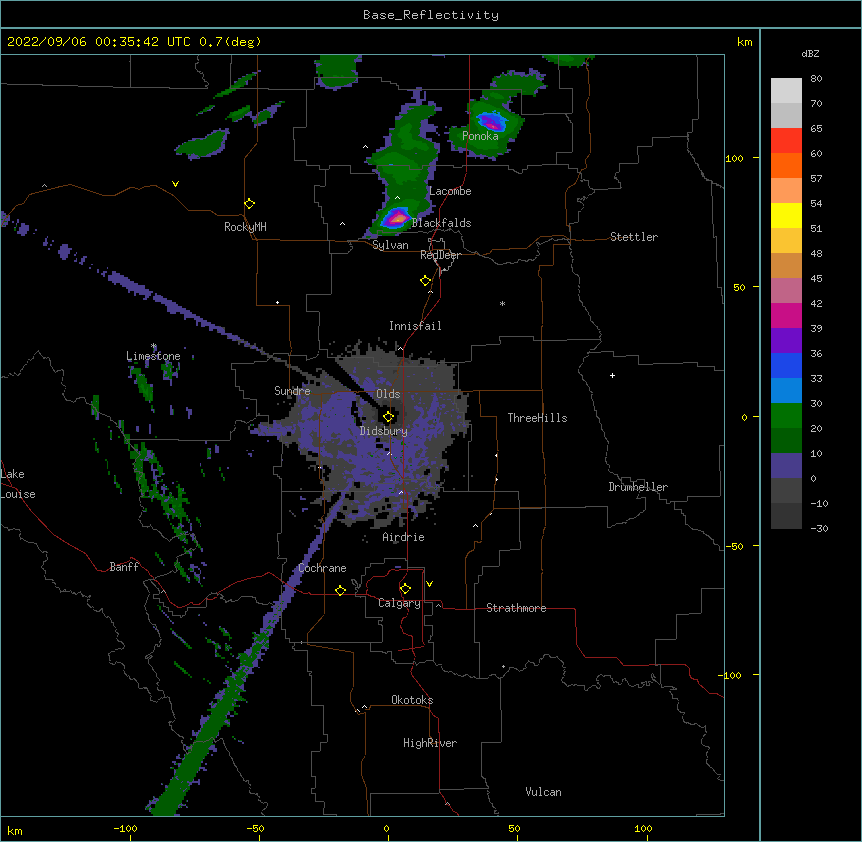Click the Base_Reflectivity title
Screen dimensions: 862x842
tap(431, 15)
